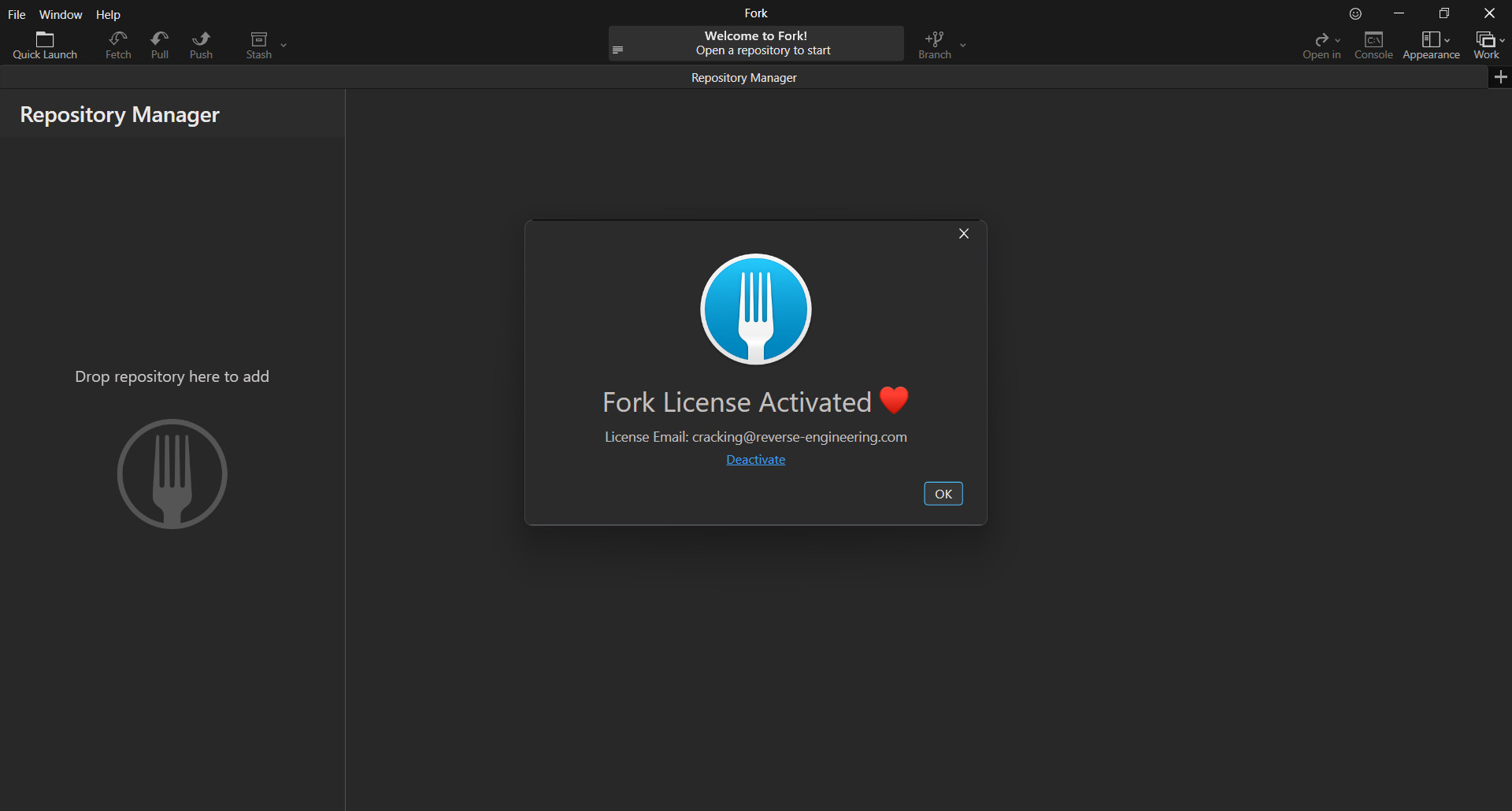Close the license dialog with X
The width and height of the screenshot is (1512, 811).
(963, 234)
